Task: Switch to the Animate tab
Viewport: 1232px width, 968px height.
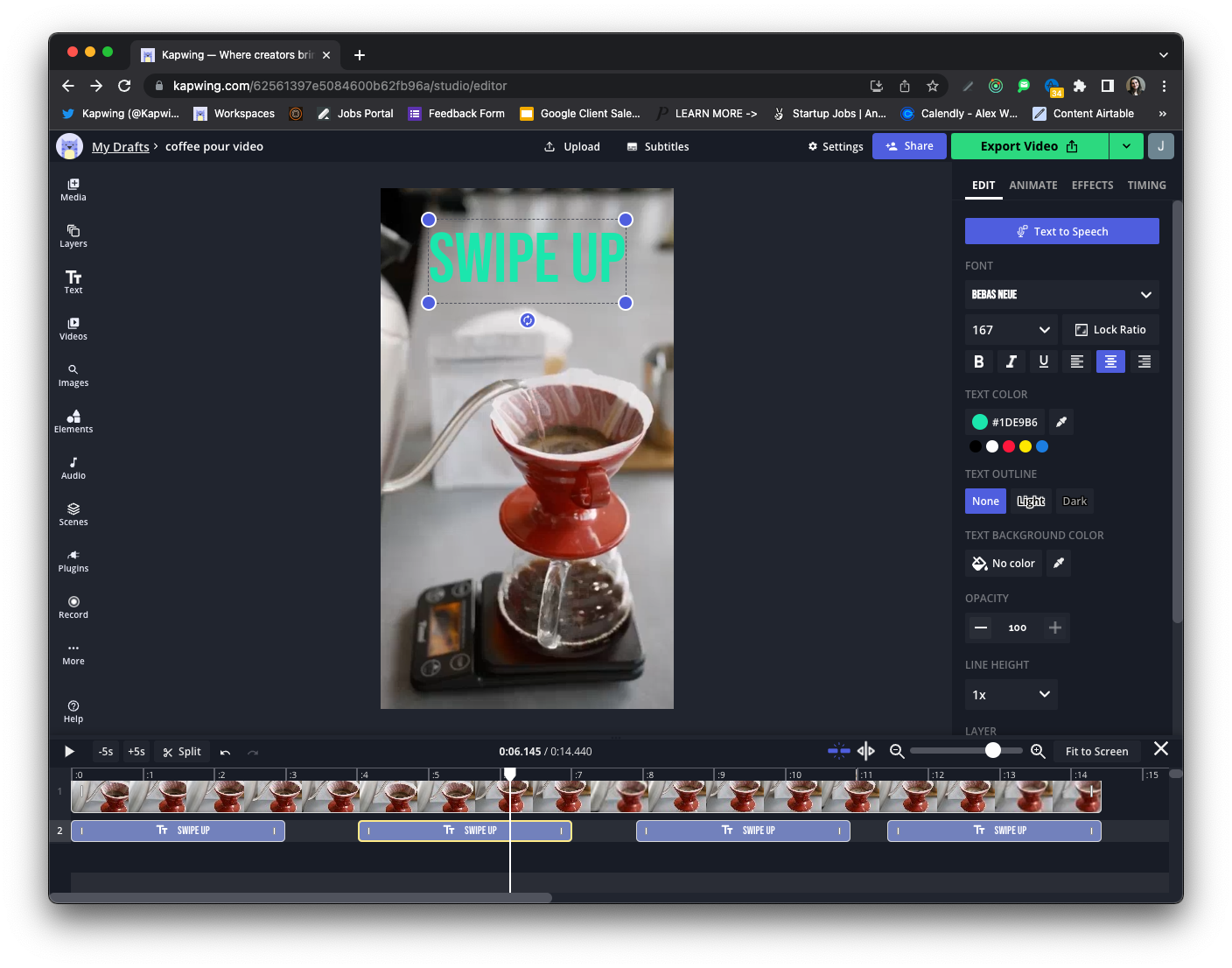Action: (x=1032, y=186)
